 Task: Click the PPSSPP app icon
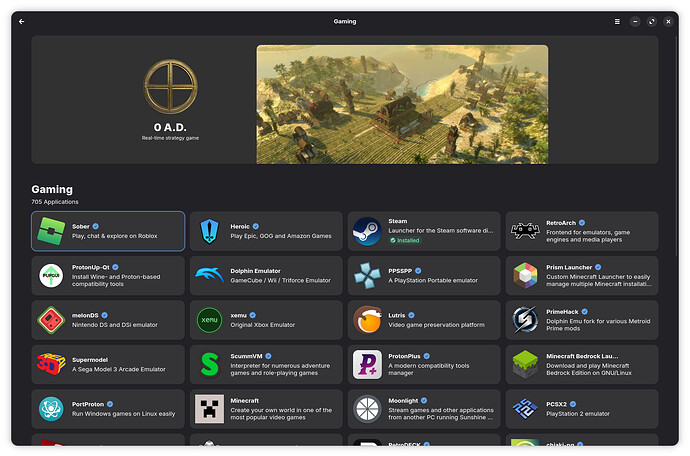coord(367,275)
